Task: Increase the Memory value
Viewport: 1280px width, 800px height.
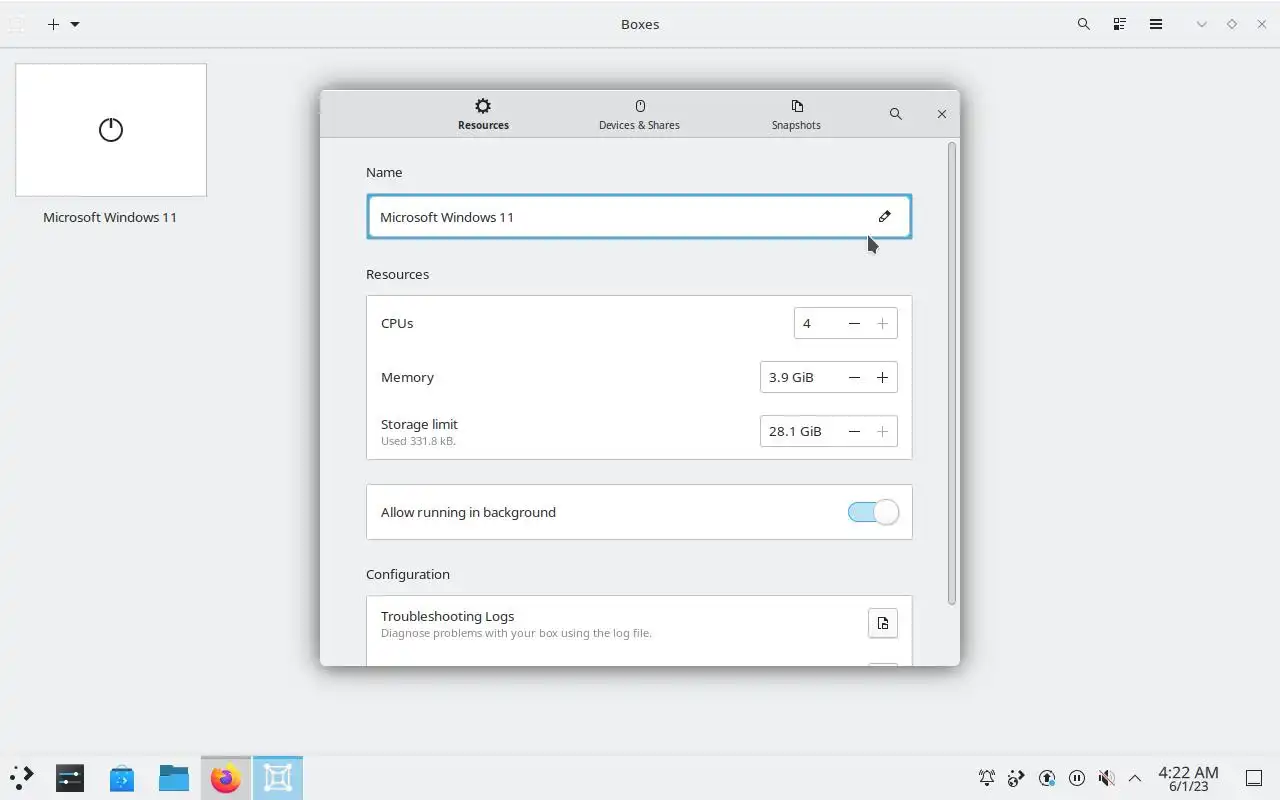Action: (882, 377)
